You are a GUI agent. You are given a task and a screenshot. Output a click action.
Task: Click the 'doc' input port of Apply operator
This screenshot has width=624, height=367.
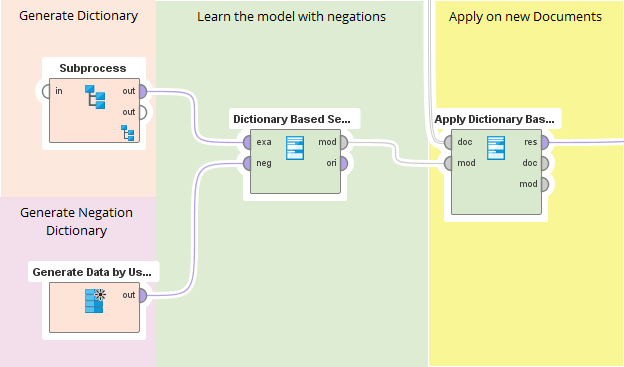(x=448, y=142)
